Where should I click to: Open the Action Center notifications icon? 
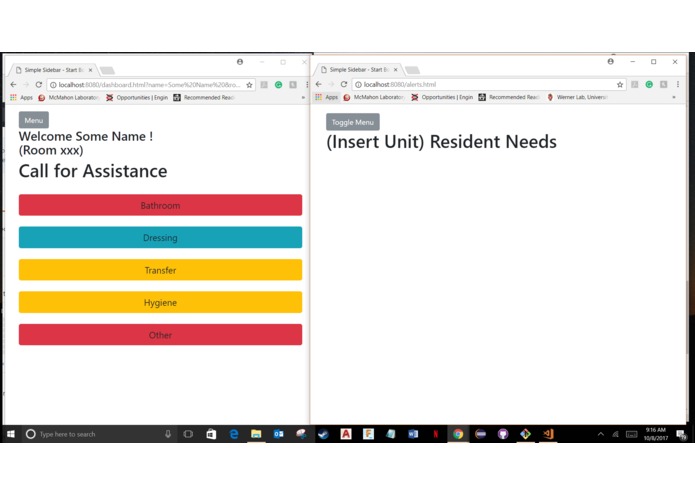click(682, 434)
